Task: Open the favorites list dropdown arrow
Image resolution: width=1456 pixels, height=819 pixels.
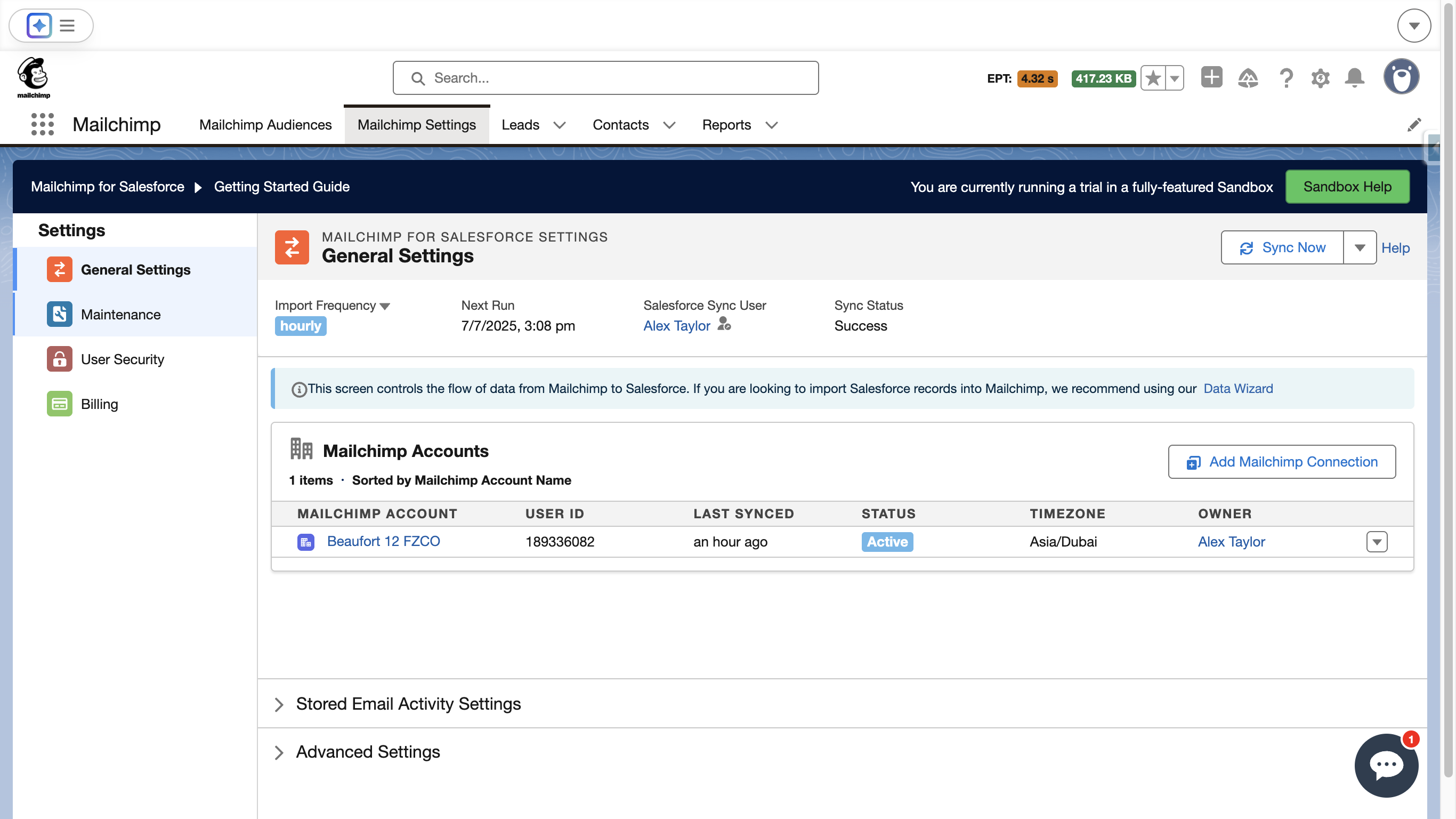Action: (x=1175, y=78)
